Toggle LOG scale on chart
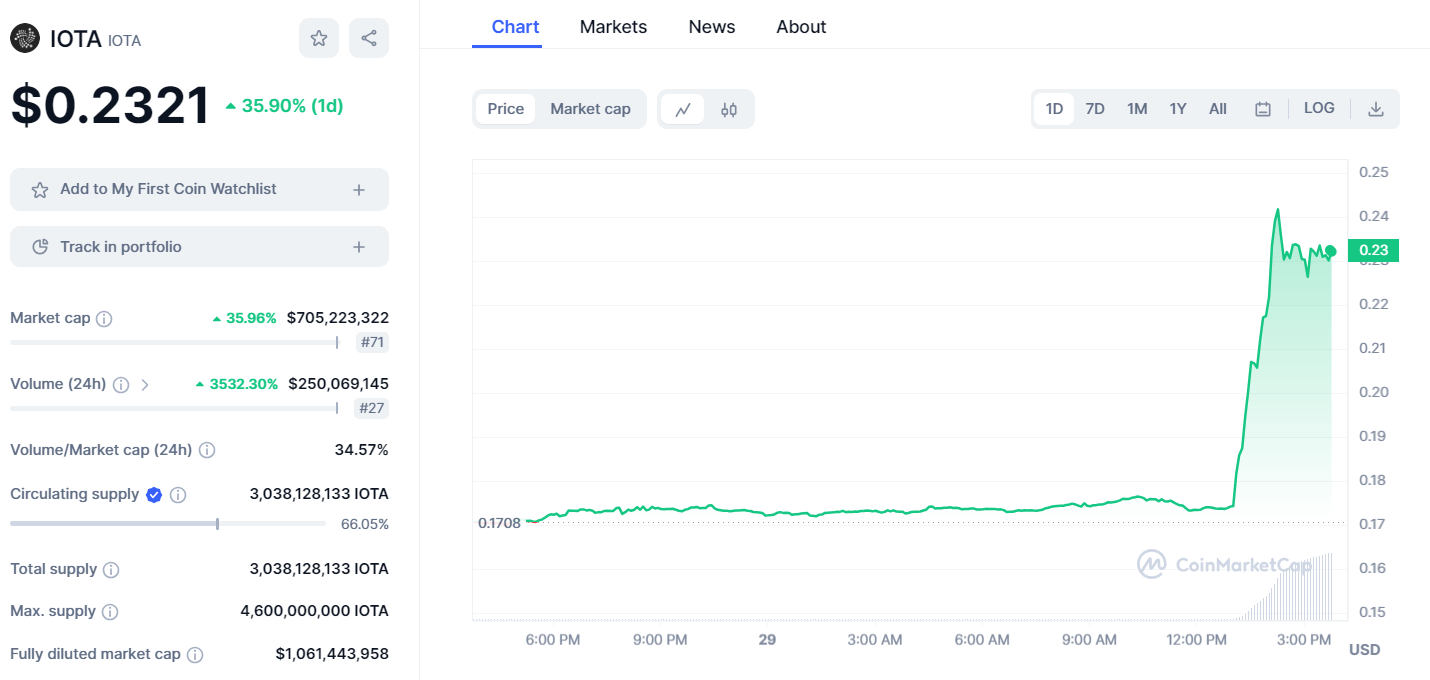The image size is (1430, 680). pyautogui.click(x=1319, y=108)
